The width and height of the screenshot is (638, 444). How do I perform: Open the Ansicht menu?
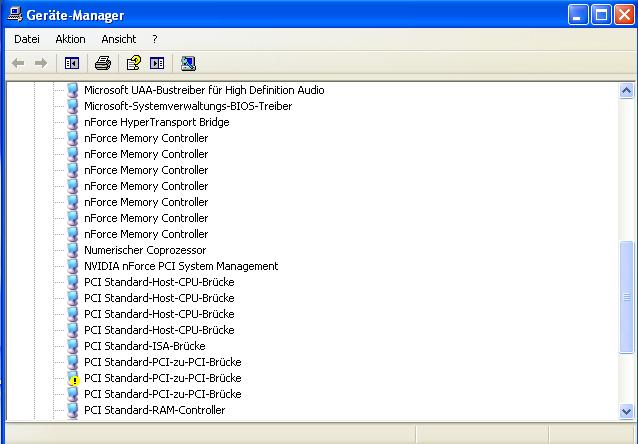click(x=119, y=39)
